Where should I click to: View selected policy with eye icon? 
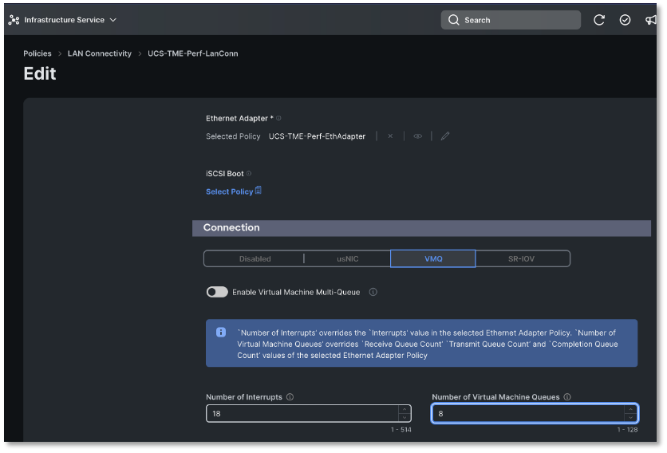pyautogui.click(x=418, y=136)
